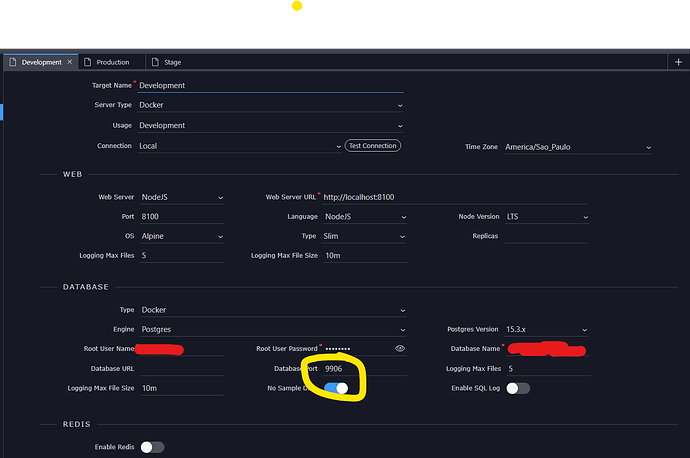Screen dimensions: 690x458
Task: Click the Test Connection button
Action: pos(373,146)
